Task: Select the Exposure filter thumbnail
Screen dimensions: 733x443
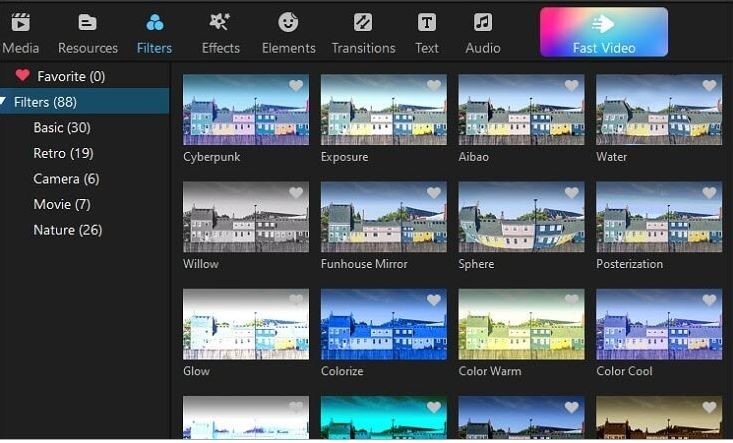Action: coord(384,110)
